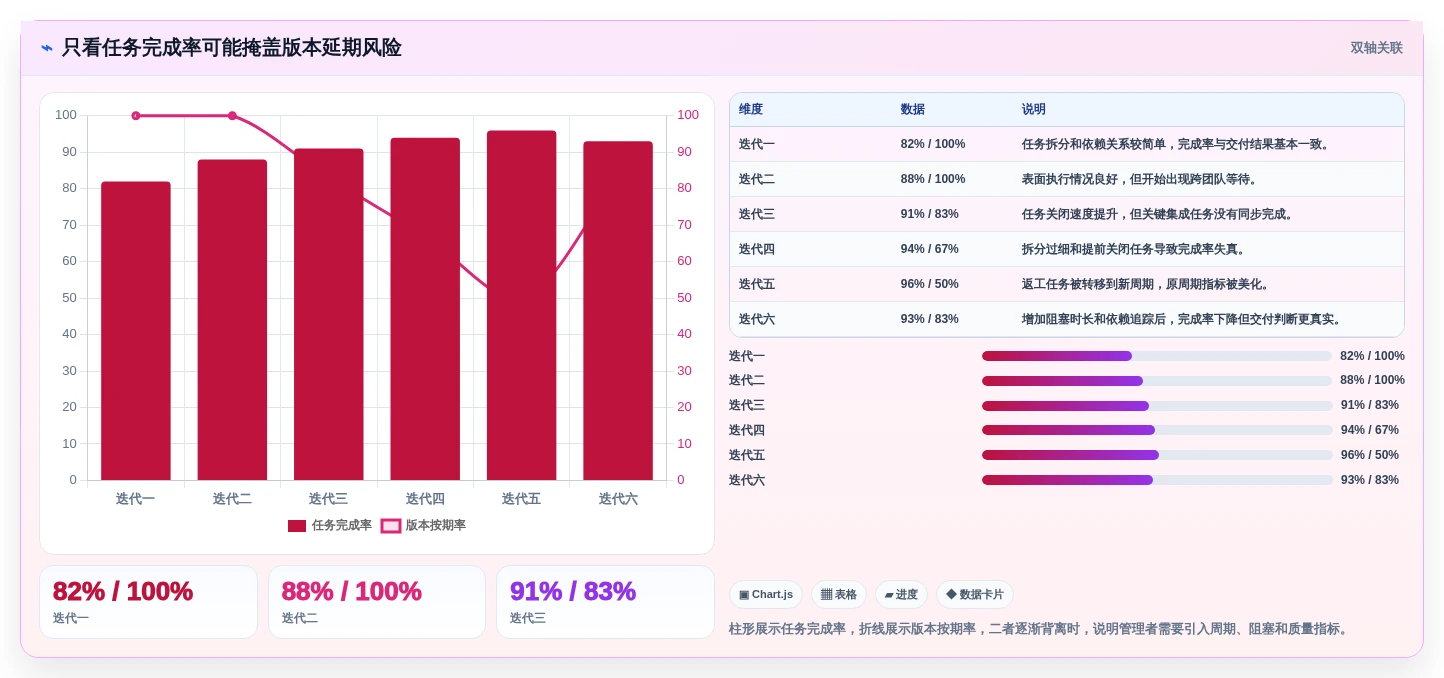
Task: Click table value 96% / 50%
Action: [x=930, y=284]
